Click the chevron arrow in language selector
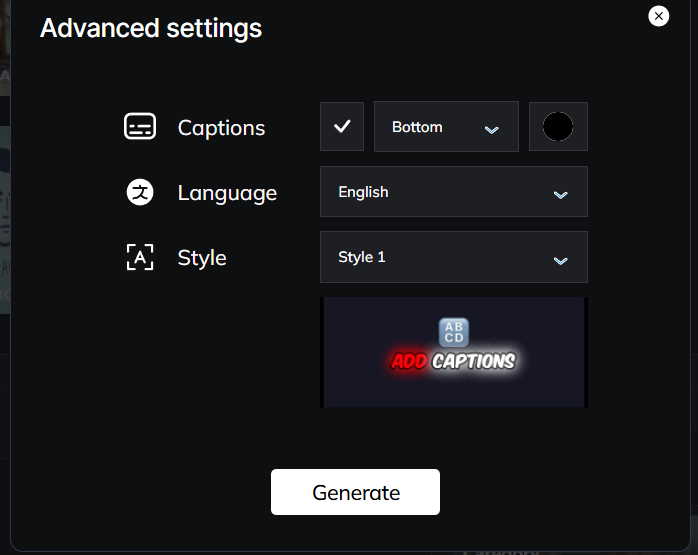The height and width of the screenshot is (555, 698). (x=560, y=195)
